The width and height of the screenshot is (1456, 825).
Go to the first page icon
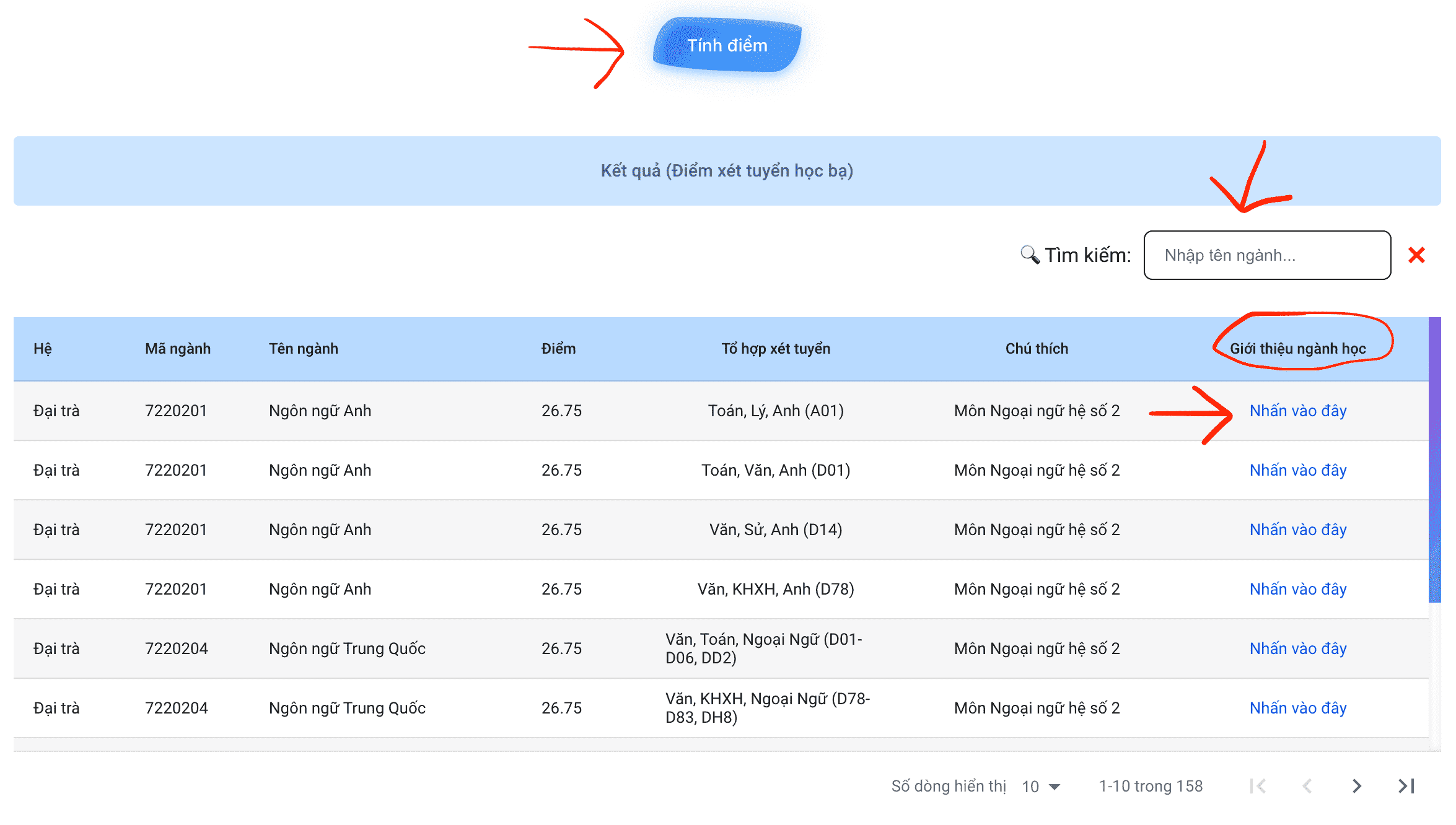1258,786
